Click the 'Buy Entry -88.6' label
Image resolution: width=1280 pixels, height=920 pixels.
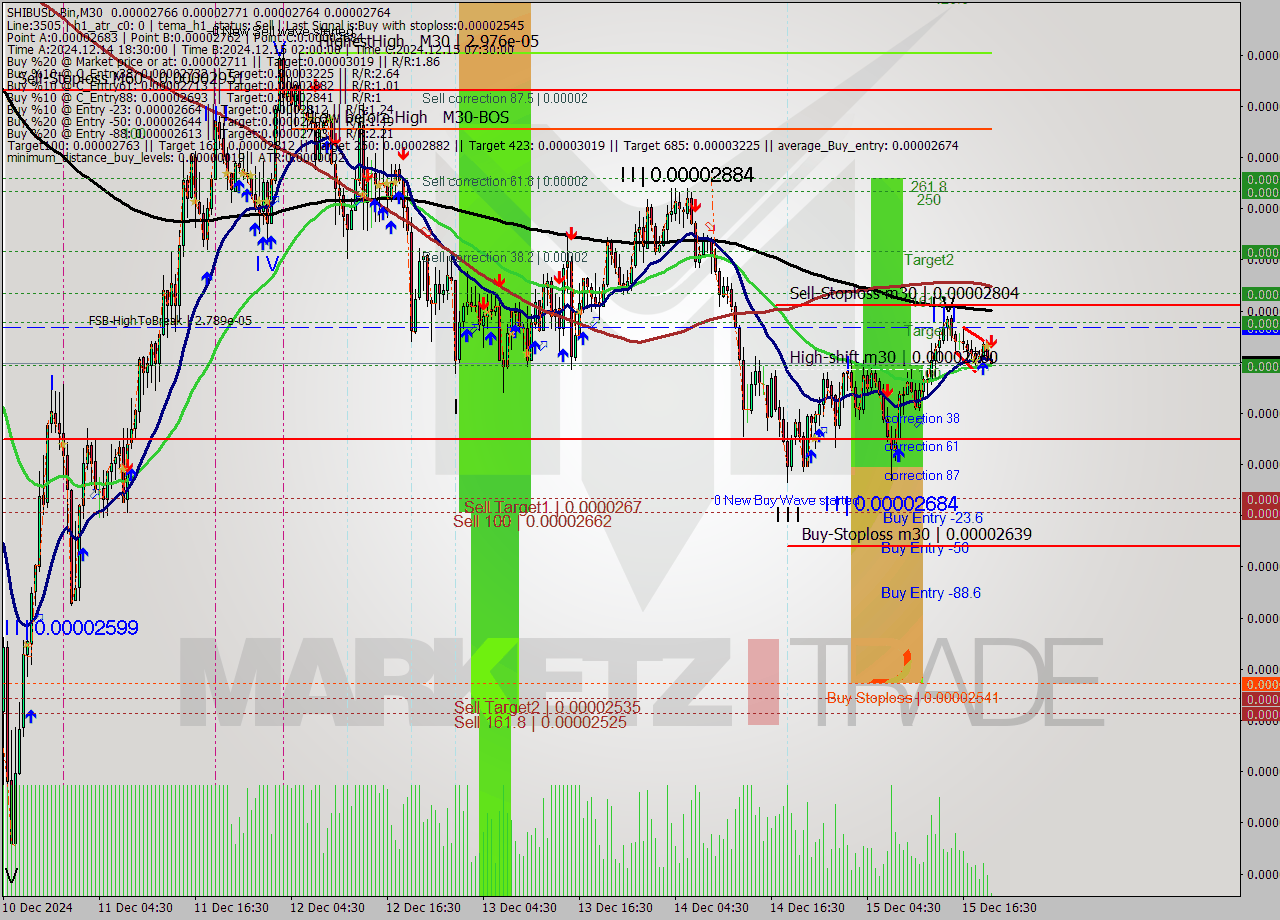(930, 593)
